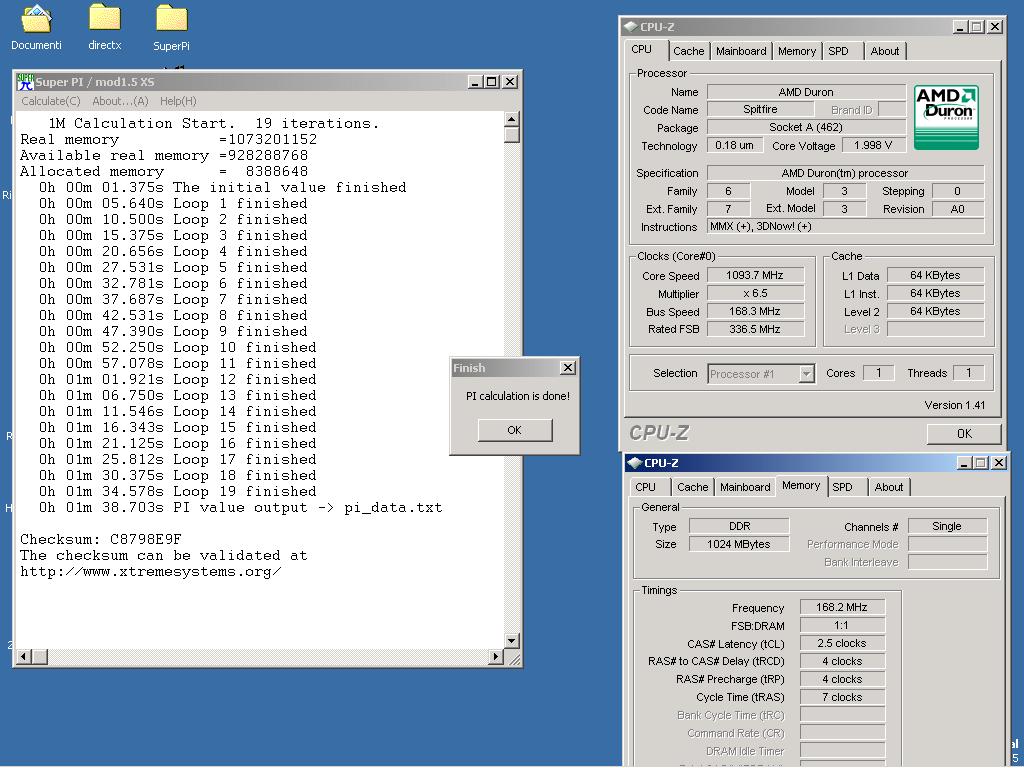Maximize the Super PI window
This screenshot has height=768, width=1024.
[x=492, y=82]
